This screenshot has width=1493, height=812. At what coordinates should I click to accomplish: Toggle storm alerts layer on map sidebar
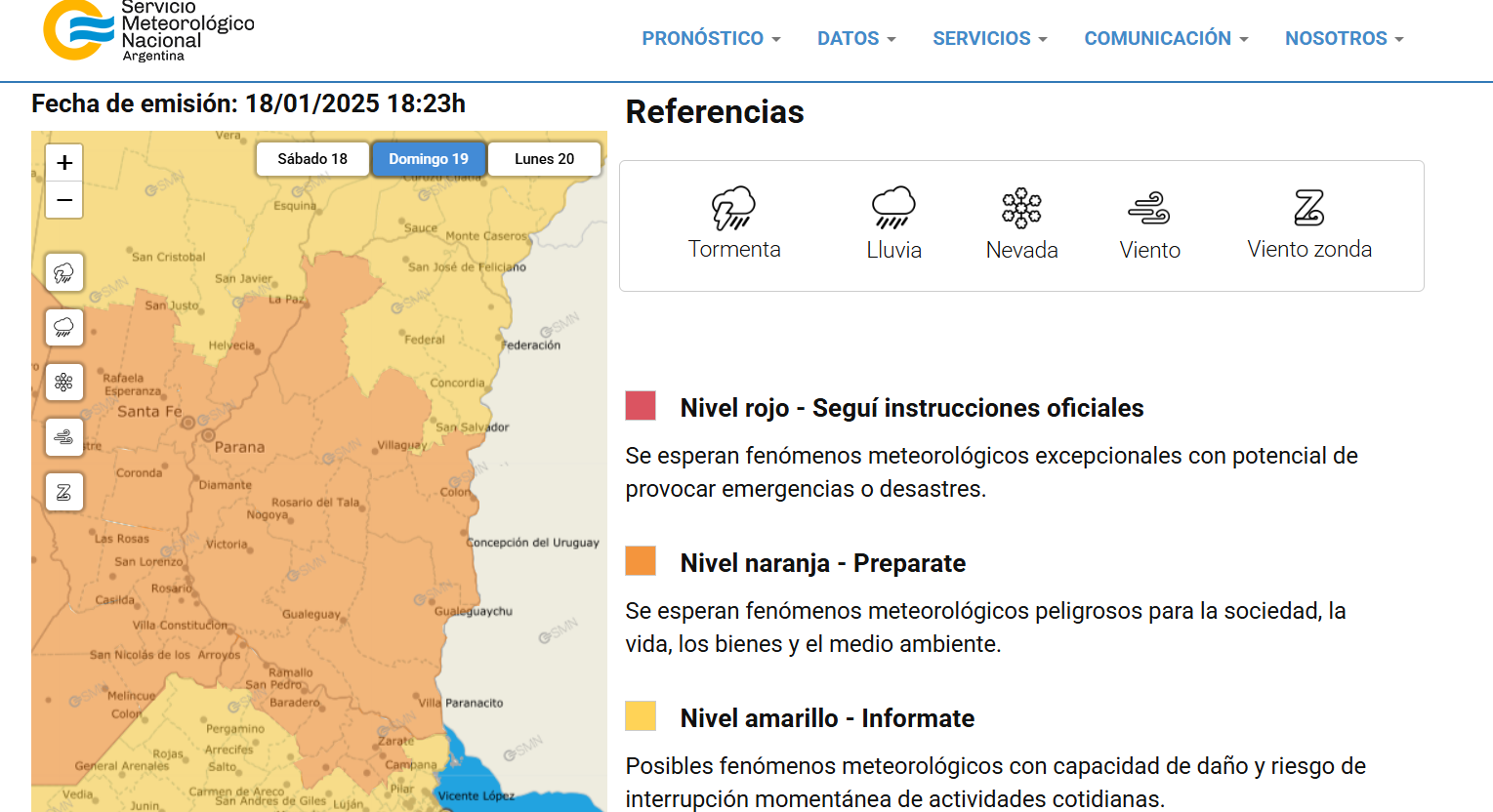[x=64, y=273]
